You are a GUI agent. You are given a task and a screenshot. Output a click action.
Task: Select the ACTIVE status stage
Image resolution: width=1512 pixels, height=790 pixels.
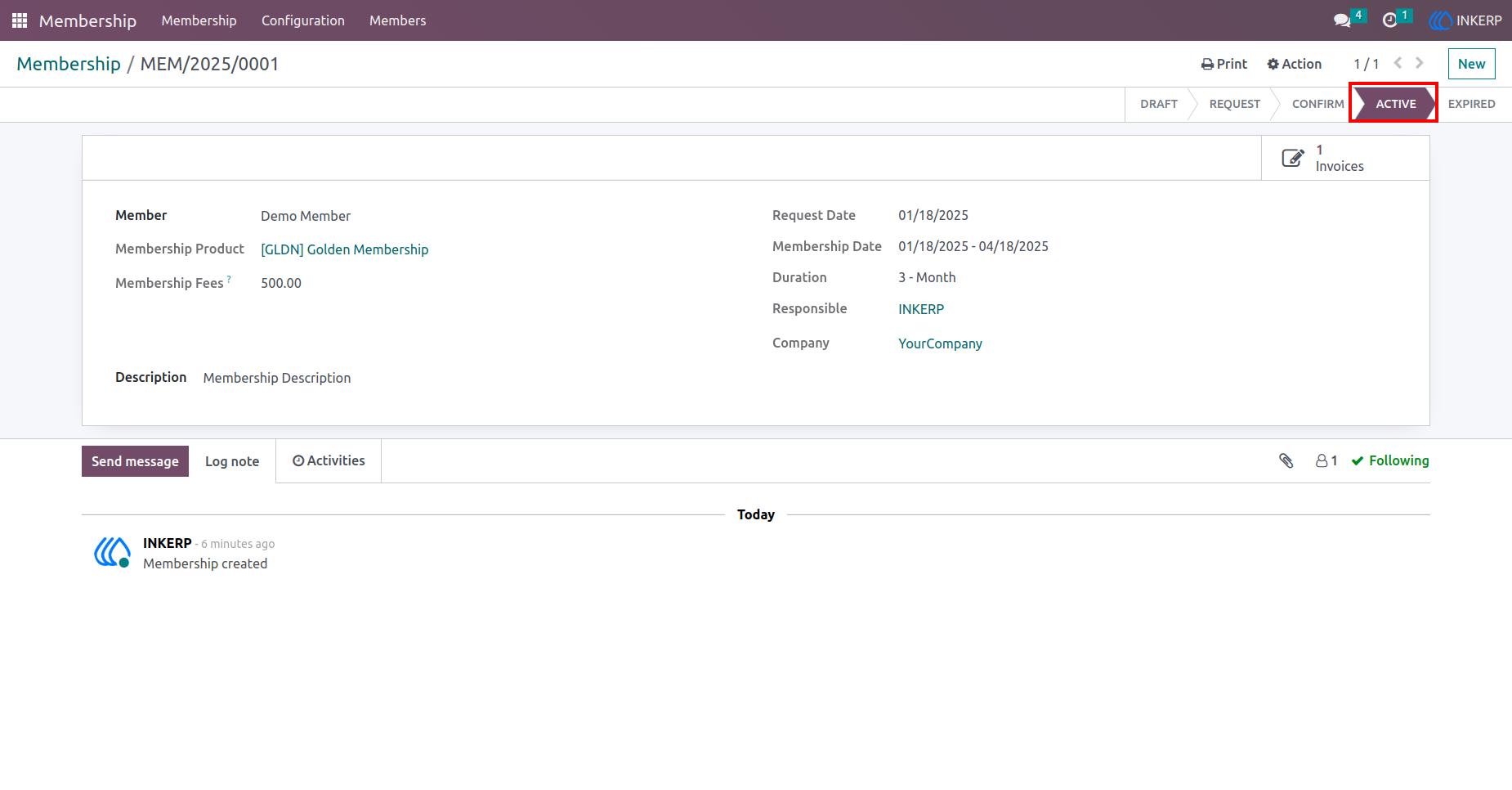1395,104
